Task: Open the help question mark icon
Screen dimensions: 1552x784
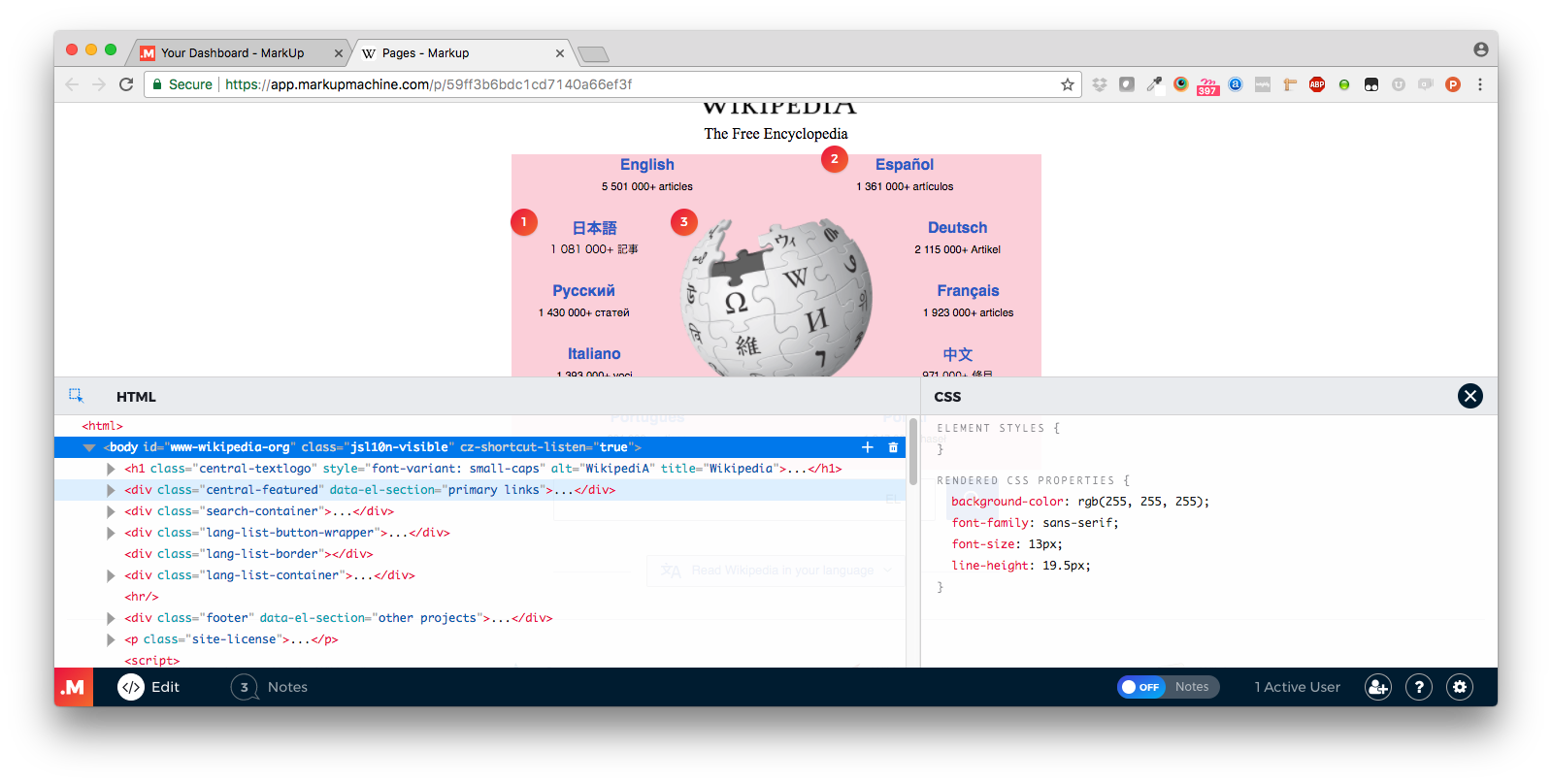Action: (x=1419, y=687)
